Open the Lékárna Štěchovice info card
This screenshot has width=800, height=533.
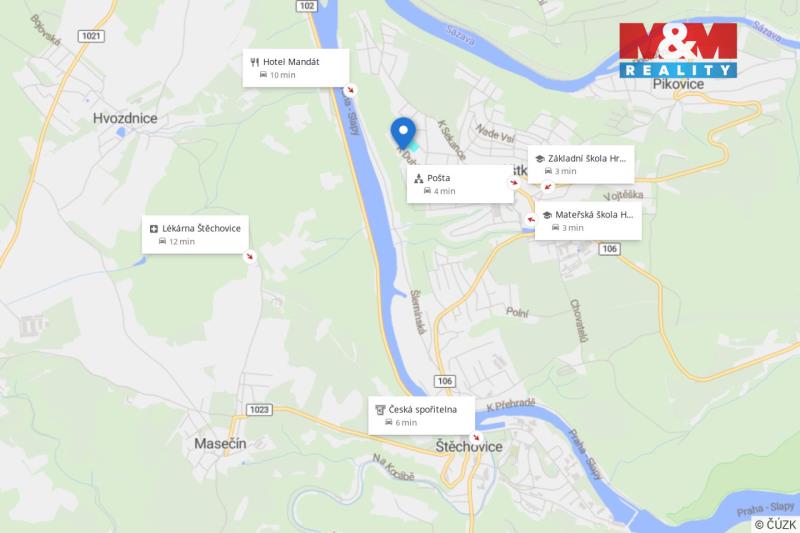pyautogui.click(x=195, y=235)
